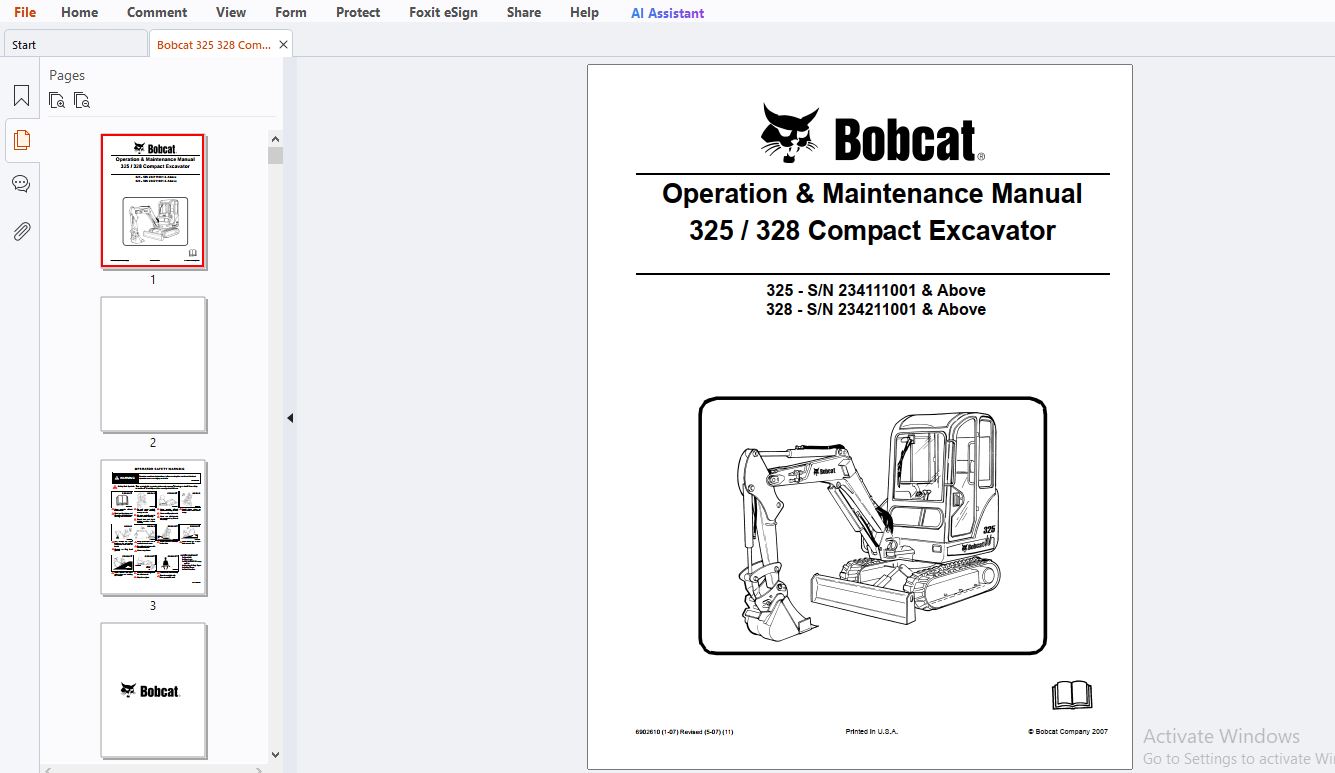This screenshot has height=773, width=1335.
Task: Click the 325 - S/N 234111001 & Above line
Action: pyautogui.click(x=876, y=290)
